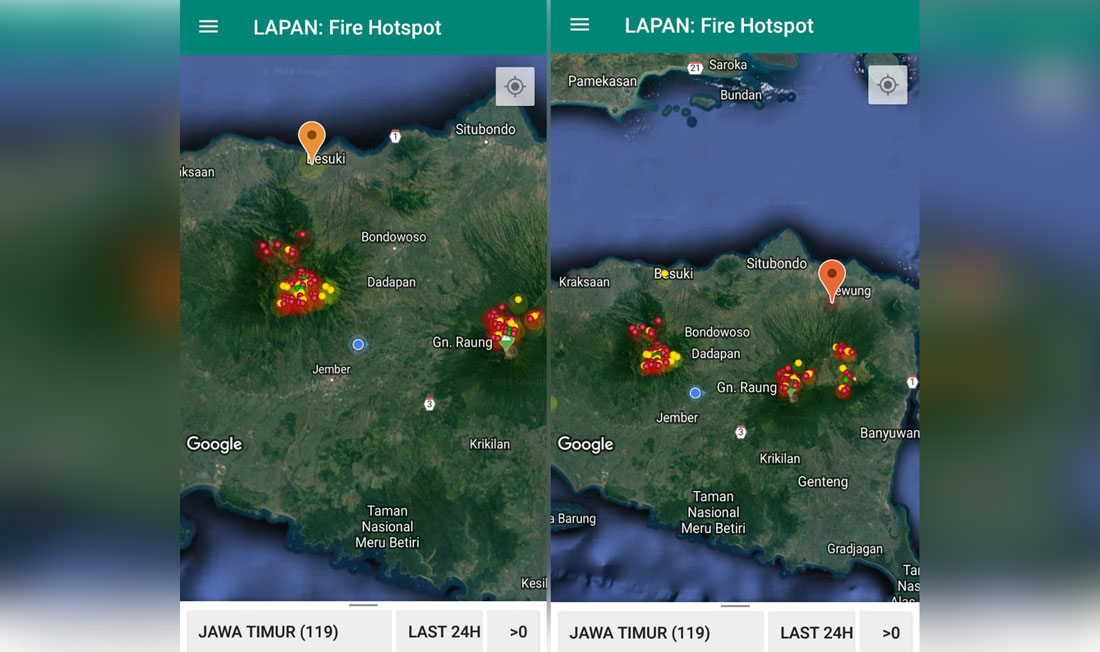This screenshot has width=1100, height=652.
Task: Click green mountain marker at Gn. Raung, left map
Action: tap(507, 342)
